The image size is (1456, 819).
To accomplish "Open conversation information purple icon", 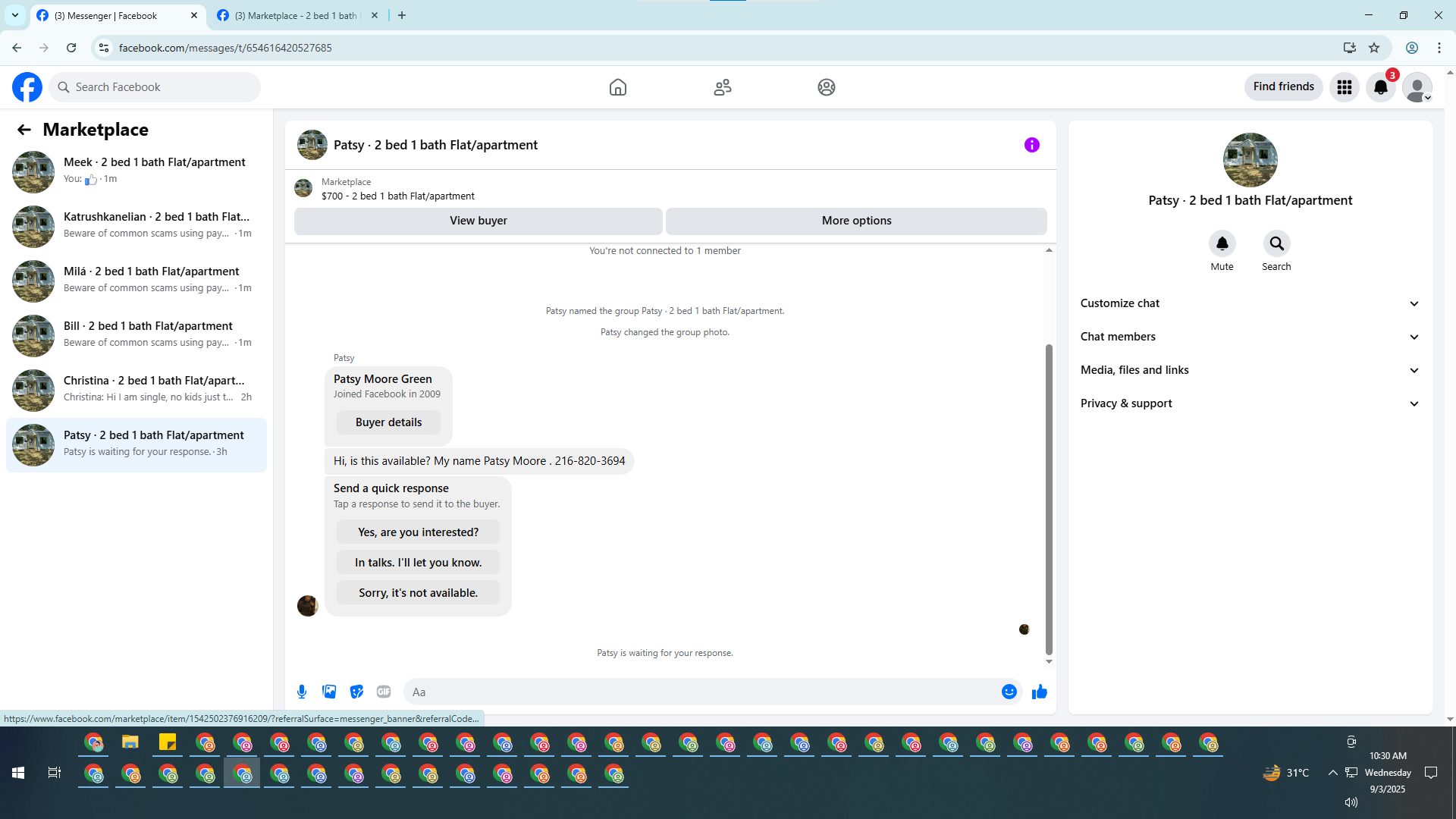I will point(1032,145).
